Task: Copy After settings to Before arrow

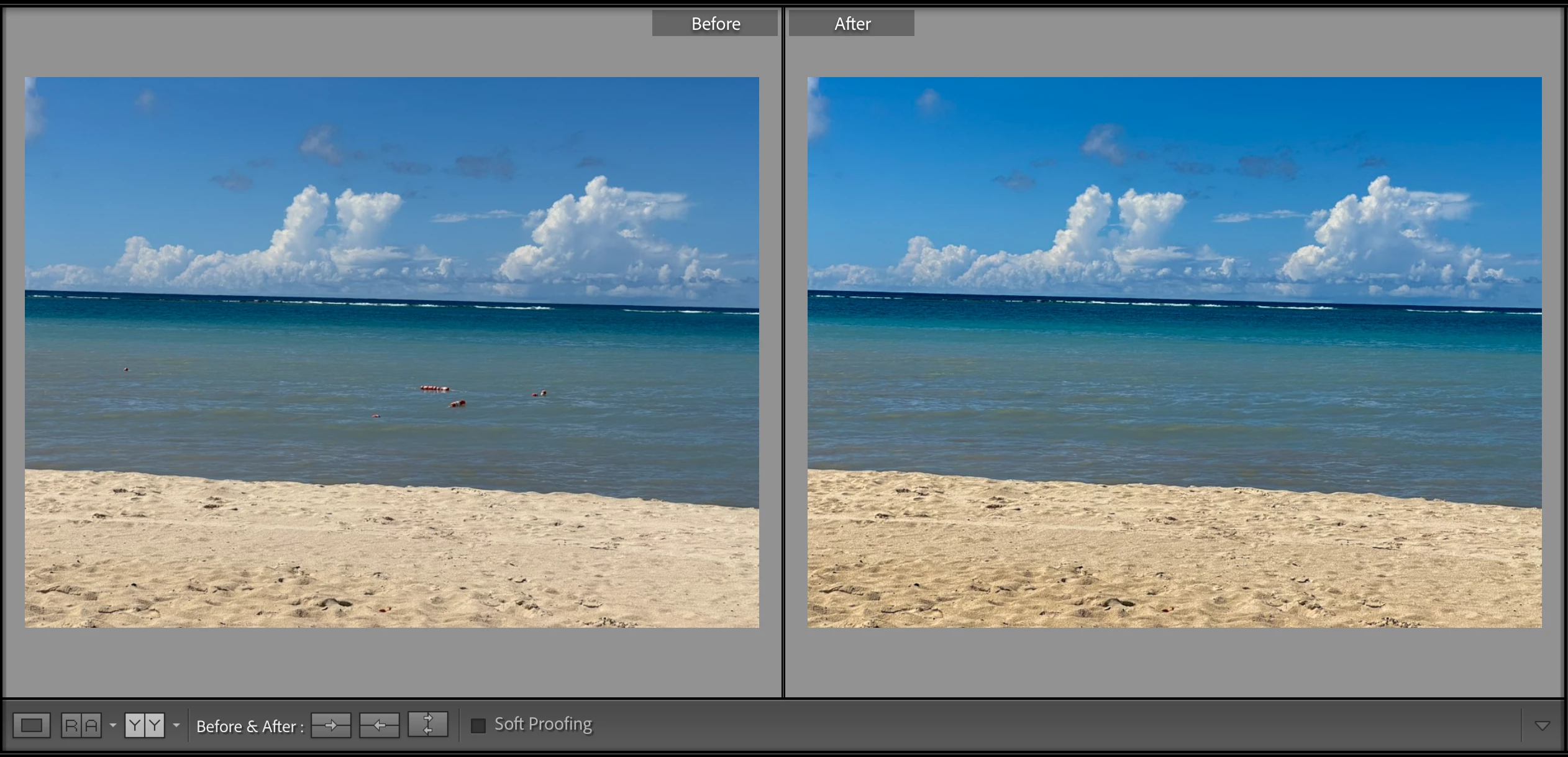Action: pos(379,725)
